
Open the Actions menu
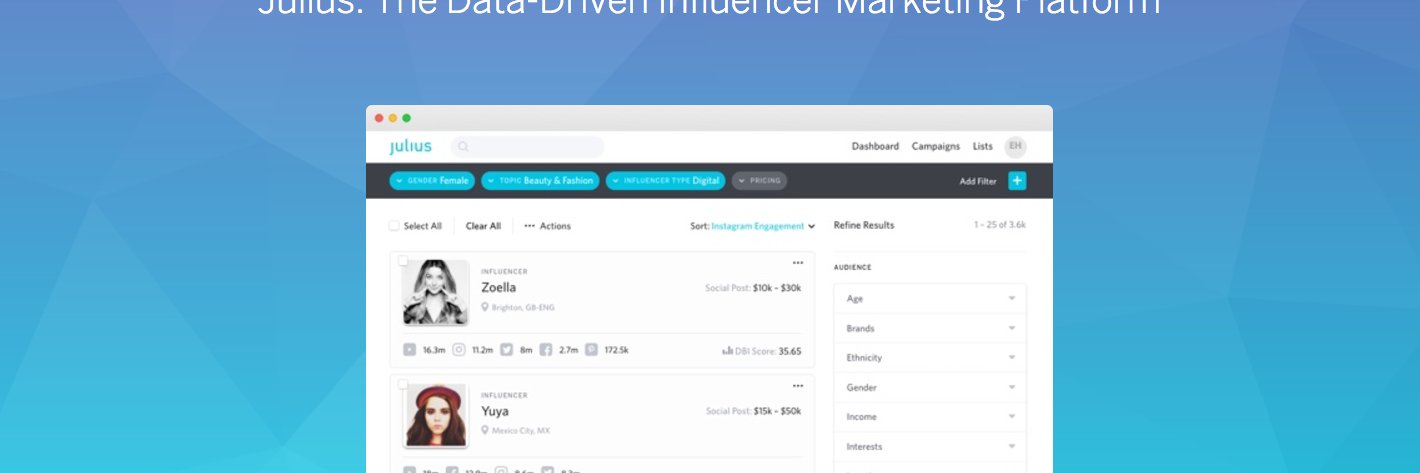point(547,226)
